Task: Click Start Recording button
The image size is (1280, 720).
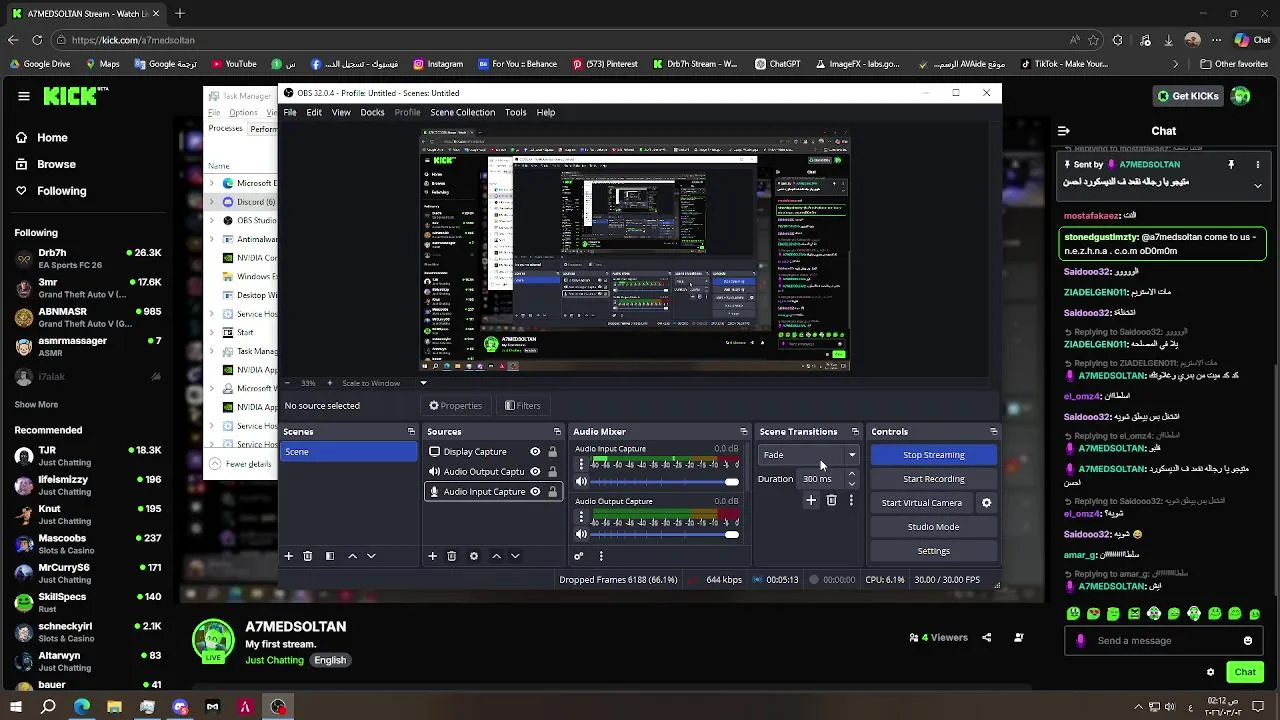Action: [934, 479]
